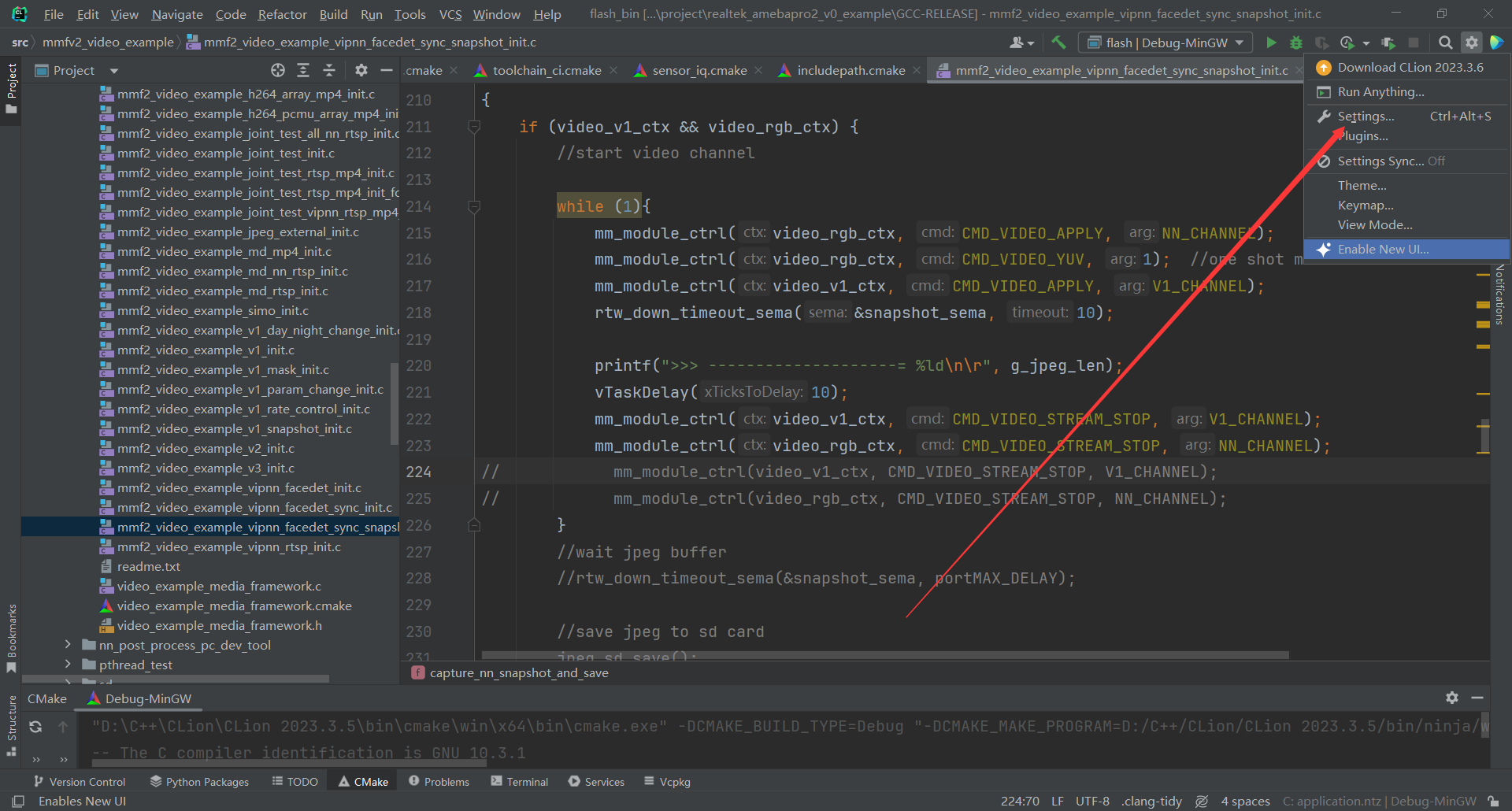1512x811 pixels.
Task: Click the colorful JetBrains toolbox icon
Action: coord(1496,43)
